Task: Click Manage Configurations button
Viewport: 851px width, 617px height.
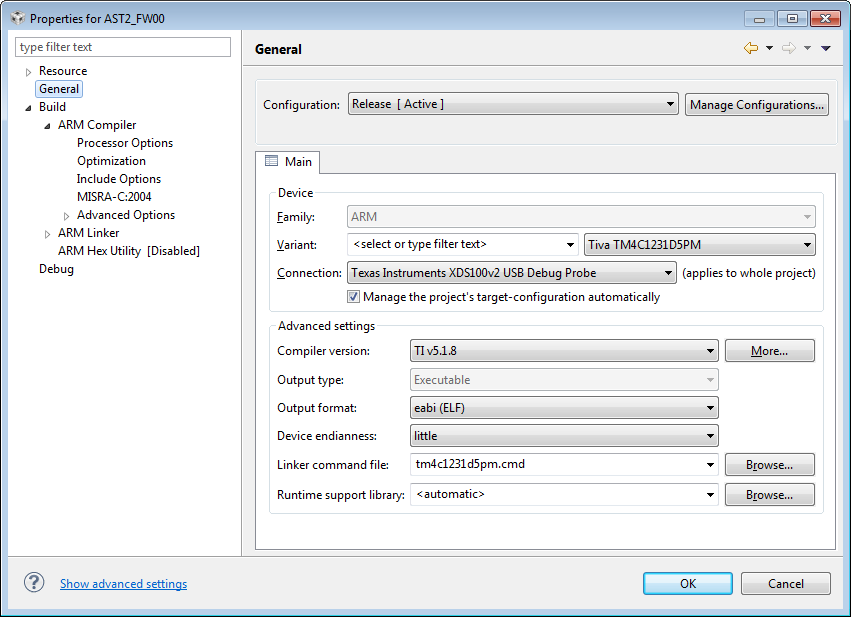Action: [x=757, y=104]
